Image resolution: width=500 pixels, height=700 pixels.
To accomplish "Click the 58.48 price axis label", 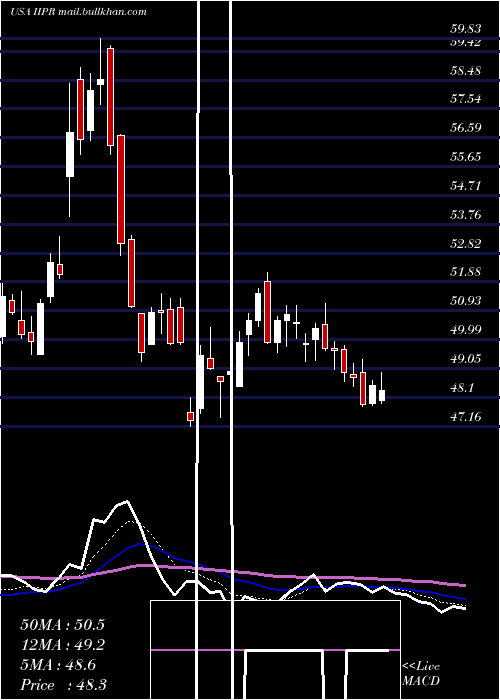I will click(466, 71).
